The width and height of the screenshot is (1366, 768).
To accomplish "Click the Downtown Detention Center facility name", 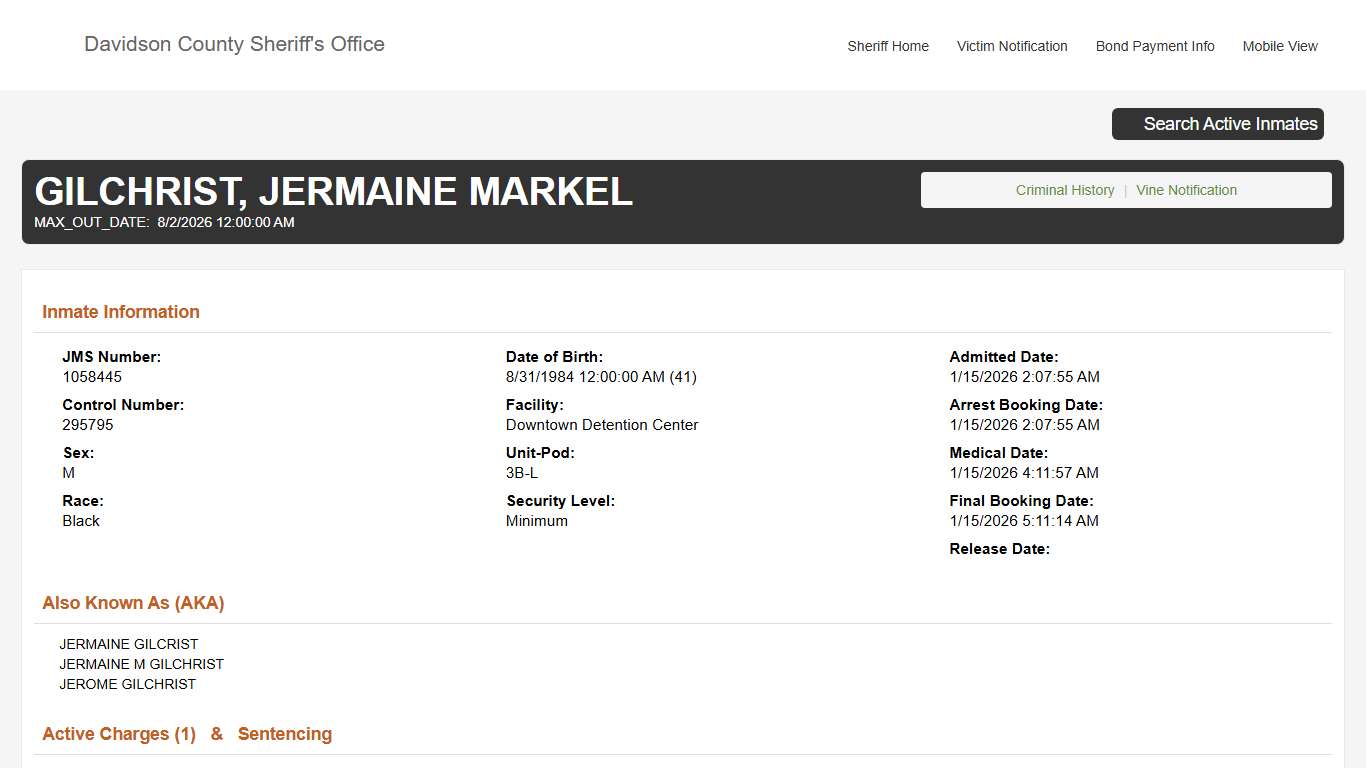I will pyautogui.click(x=602, y=424).
